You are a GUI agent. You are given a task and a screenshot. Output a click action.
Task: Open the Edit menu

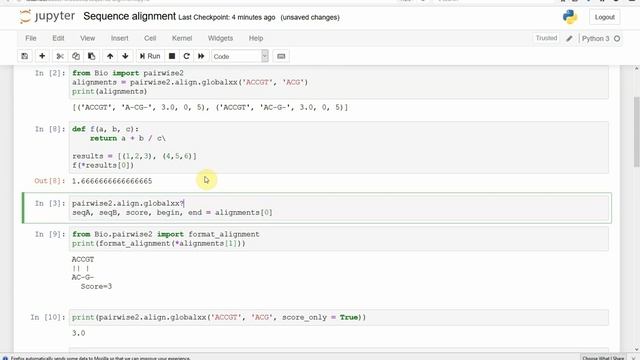click(x=58, y=38)
